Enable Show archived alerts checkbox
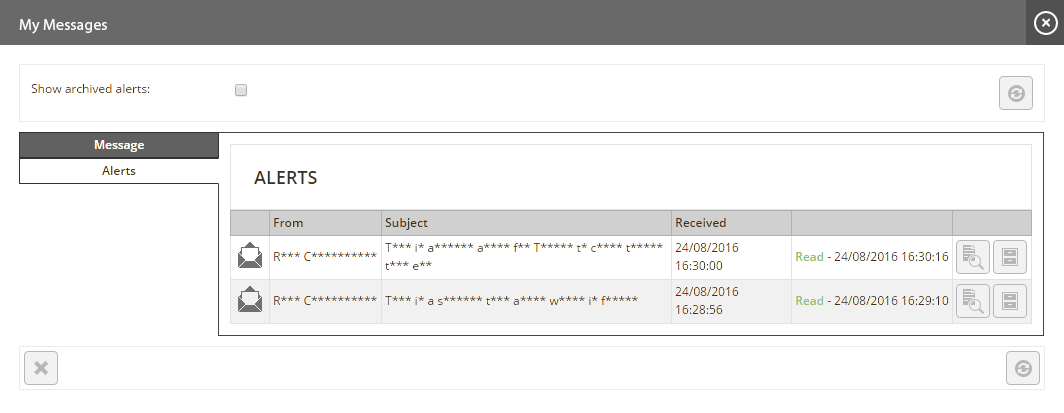Screen dimensions: 1064x413 pos(241,90)
